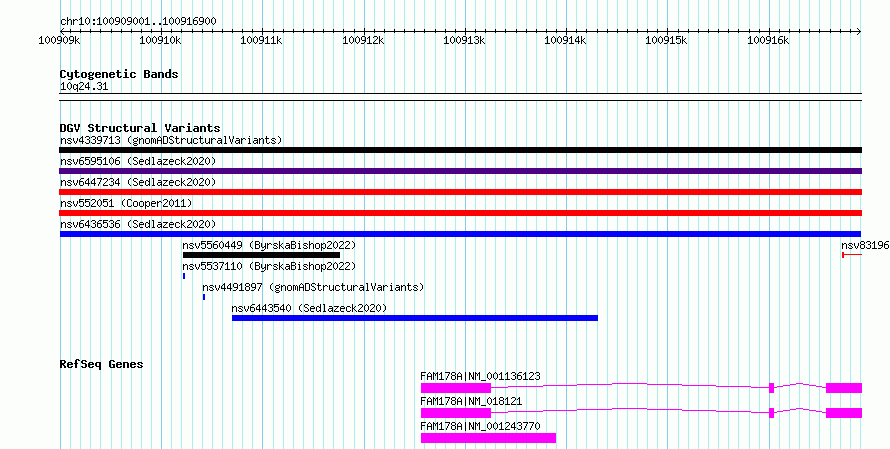Click the 100911k ruler tick label

pos(262,41)
